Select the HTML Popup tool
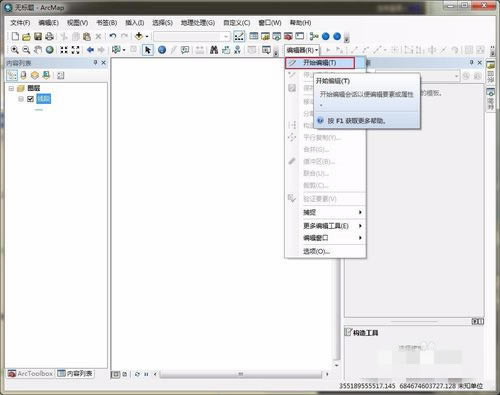Image resolution: width=500 pixels, height=395 pixels. tap(185, 50)
